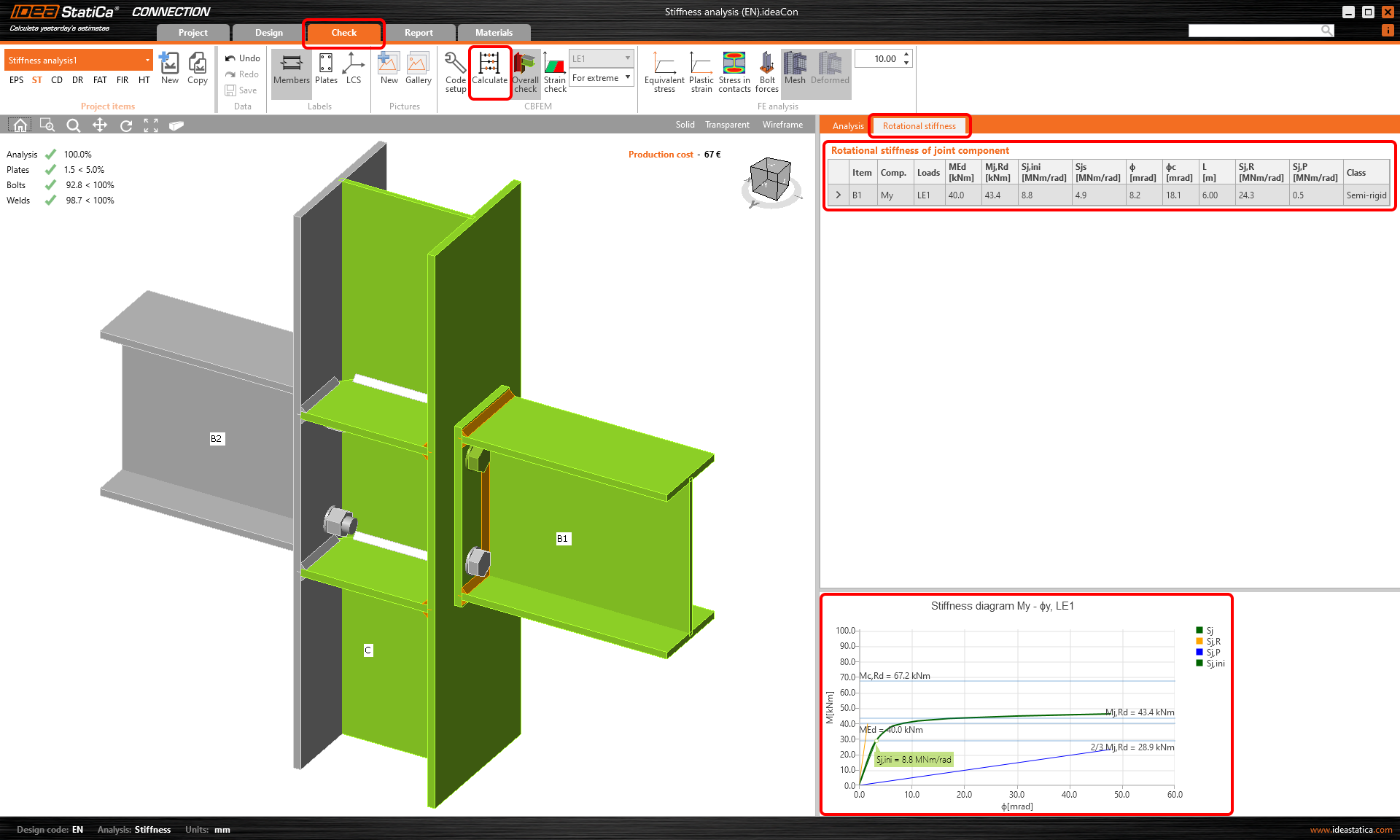This screenshot has width=1400, height=840.
Task: Expand the B1 stiffness table row
Action: point(839,195)
